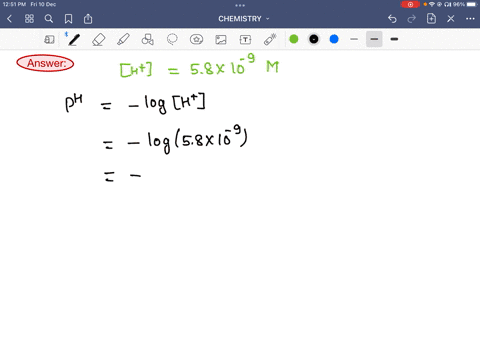Select the Highlighter tool
The image size is (480, 360).
coord(123,39)
